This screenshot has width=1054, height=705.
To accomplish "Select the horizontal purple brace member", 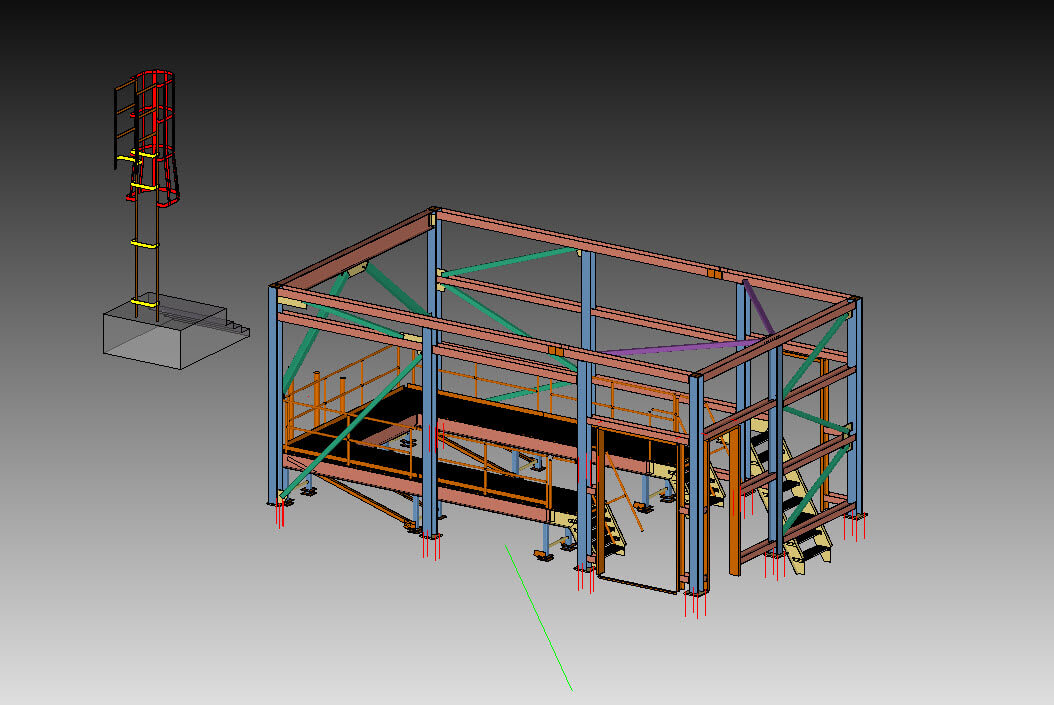I will coord(680,347).
